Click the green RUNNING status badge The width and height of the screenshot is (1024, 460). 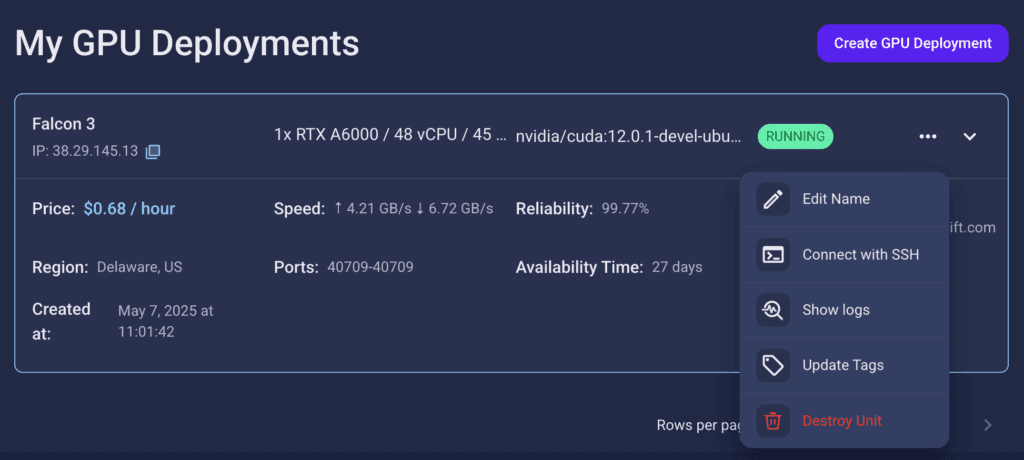(795, 136)
